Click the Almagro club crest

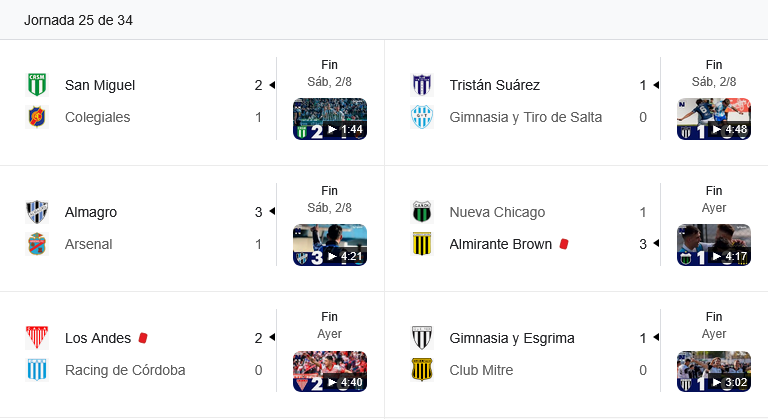(x=37, y=212)
